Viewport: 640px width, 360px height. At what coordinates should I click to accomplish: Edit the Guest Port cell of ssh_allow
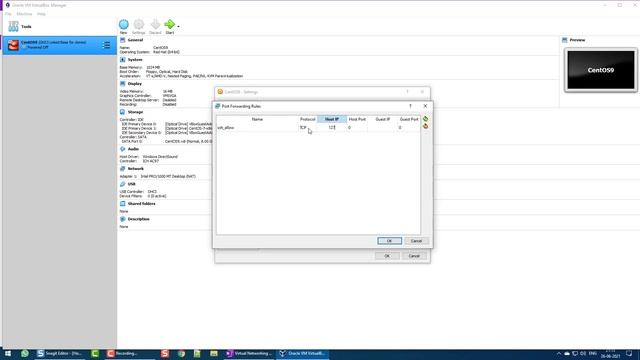[409, 128]
